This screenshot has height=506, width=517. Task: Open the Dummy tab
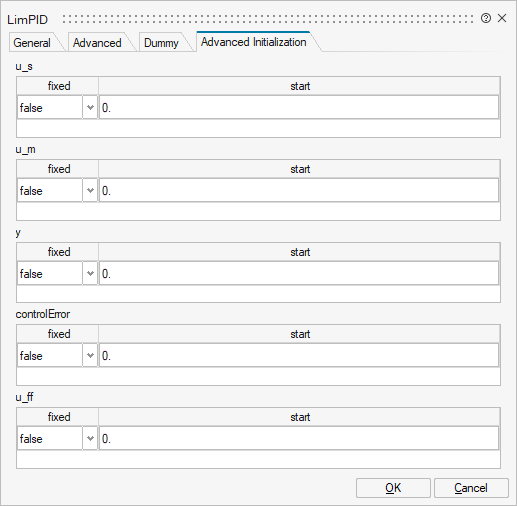[161, 43]
